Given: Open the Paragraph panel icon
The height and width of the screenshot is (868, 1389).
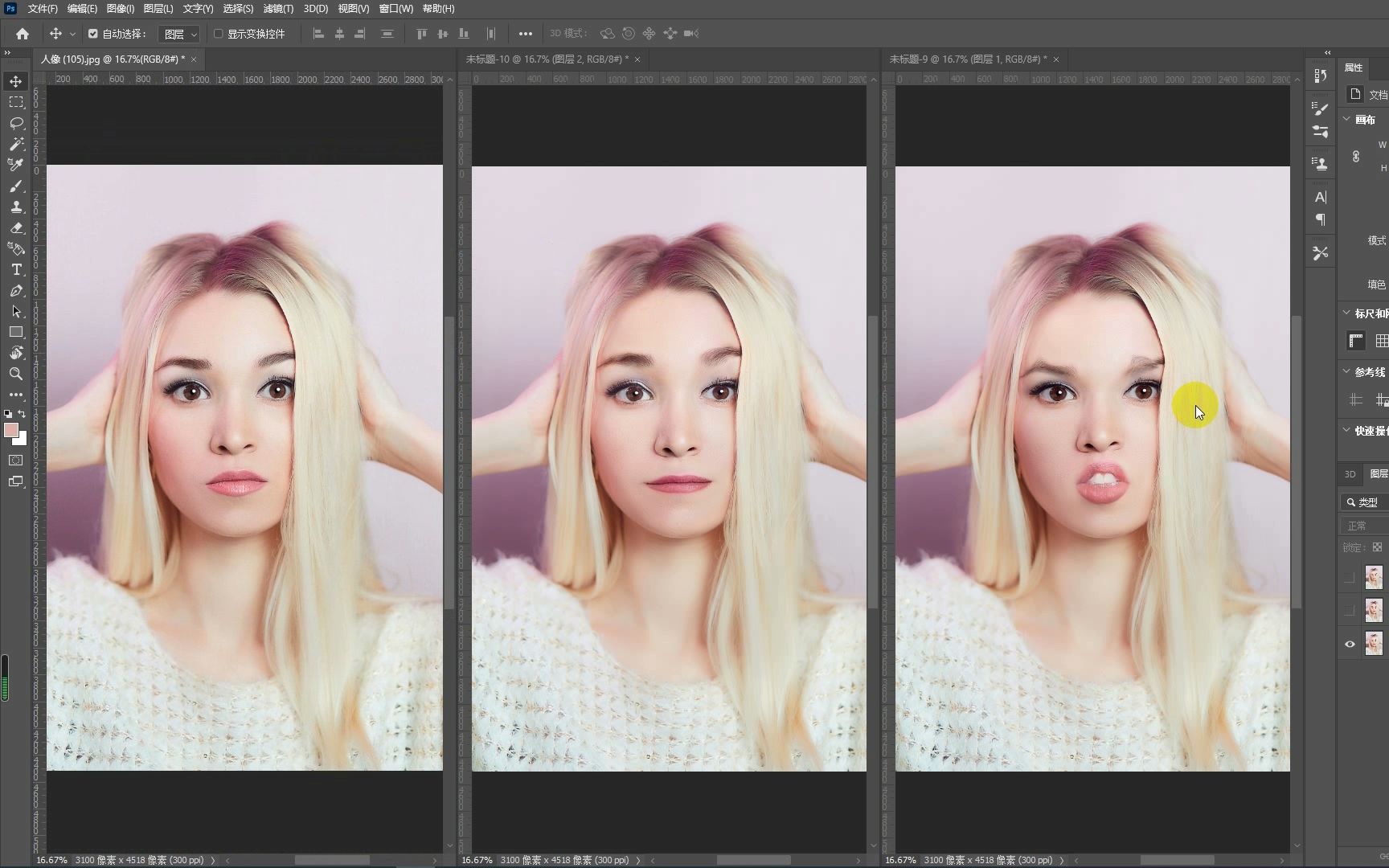Looking at the screenshot, I should (1320, 219).
